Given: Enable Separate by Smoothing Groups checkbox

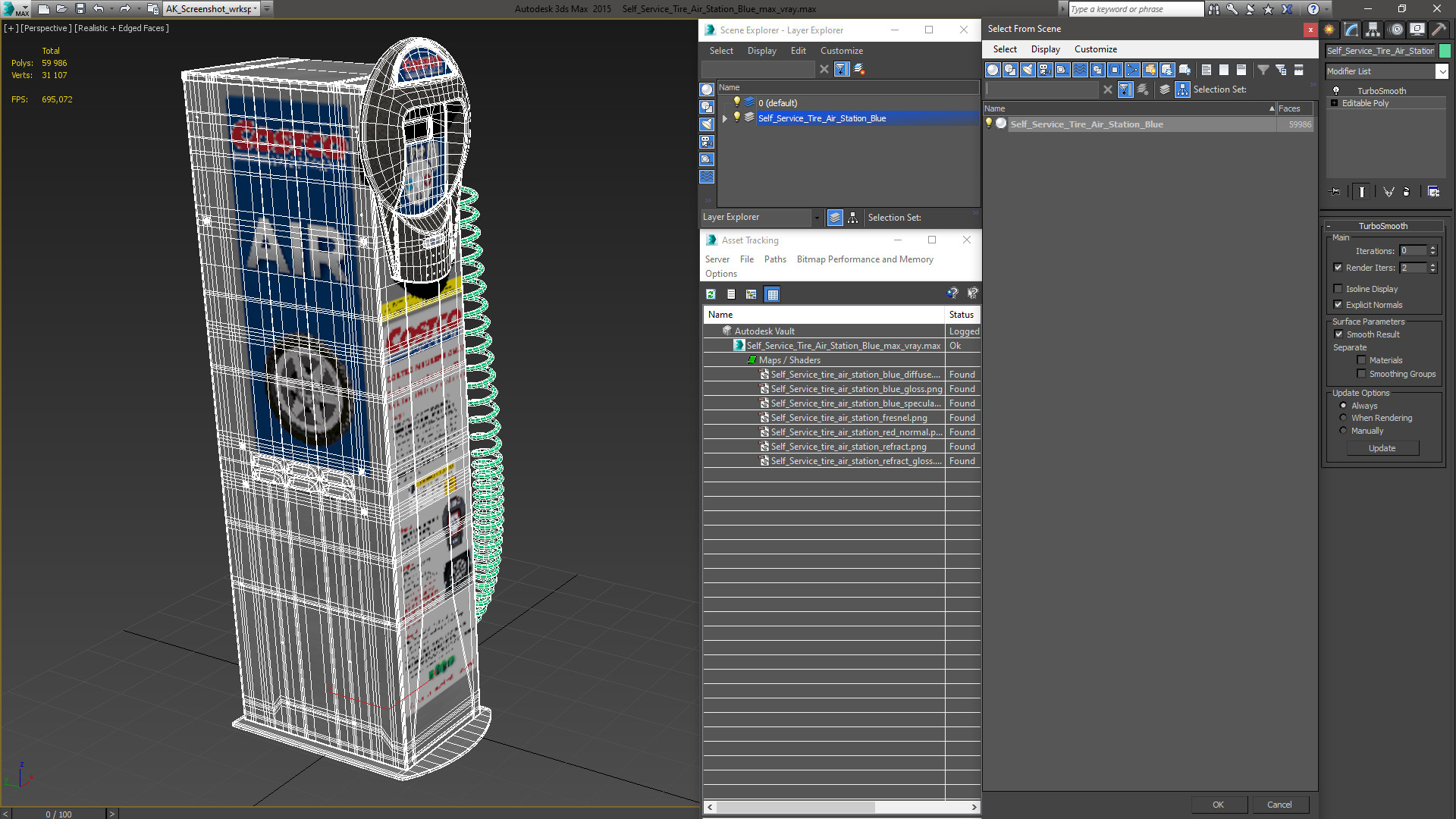Looking at the screenshot, I should point(1361,374).
